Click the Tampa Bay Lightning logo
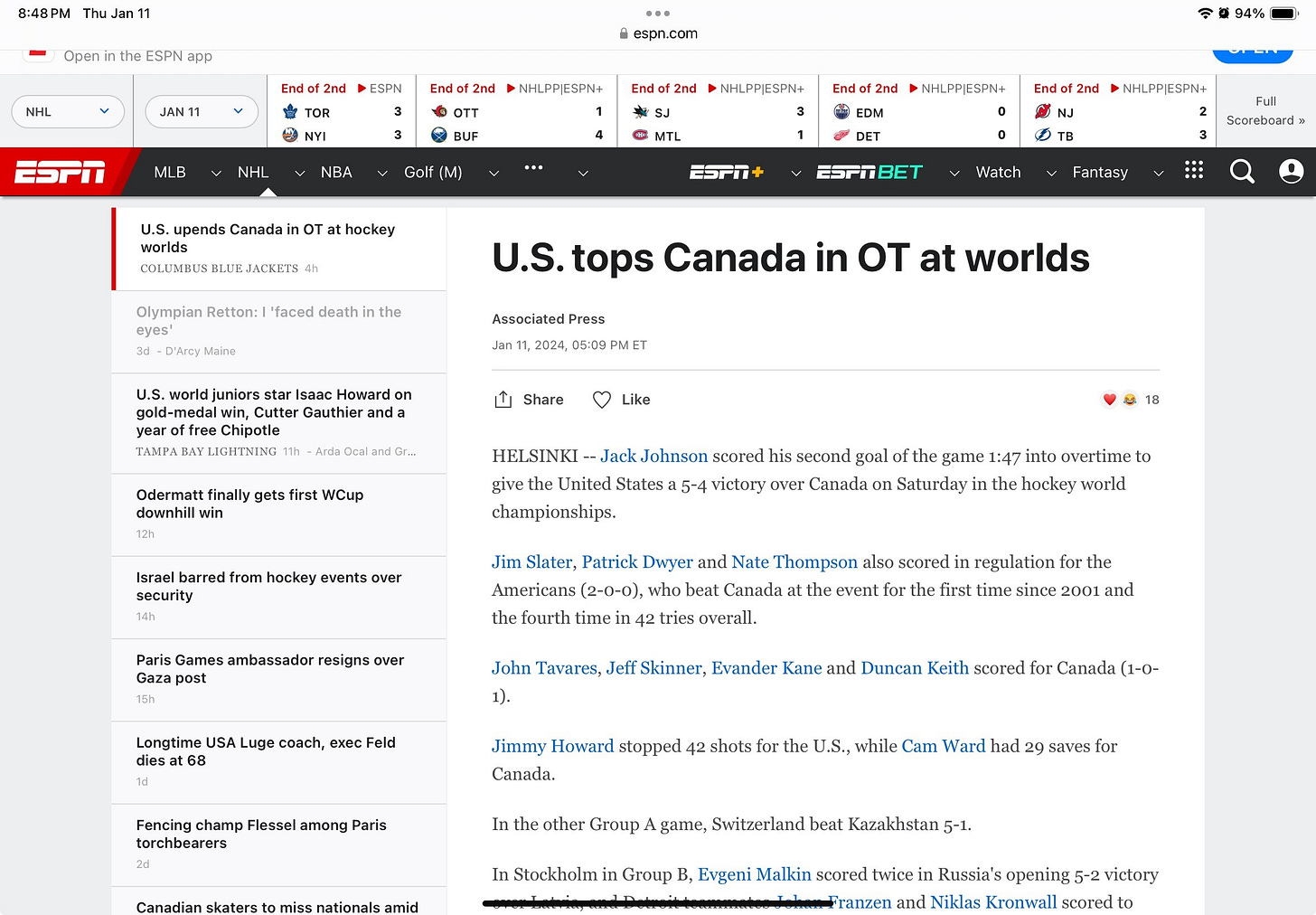Image resolution: width=1316 pixels, height=915 pixels. coord(1043,135)
